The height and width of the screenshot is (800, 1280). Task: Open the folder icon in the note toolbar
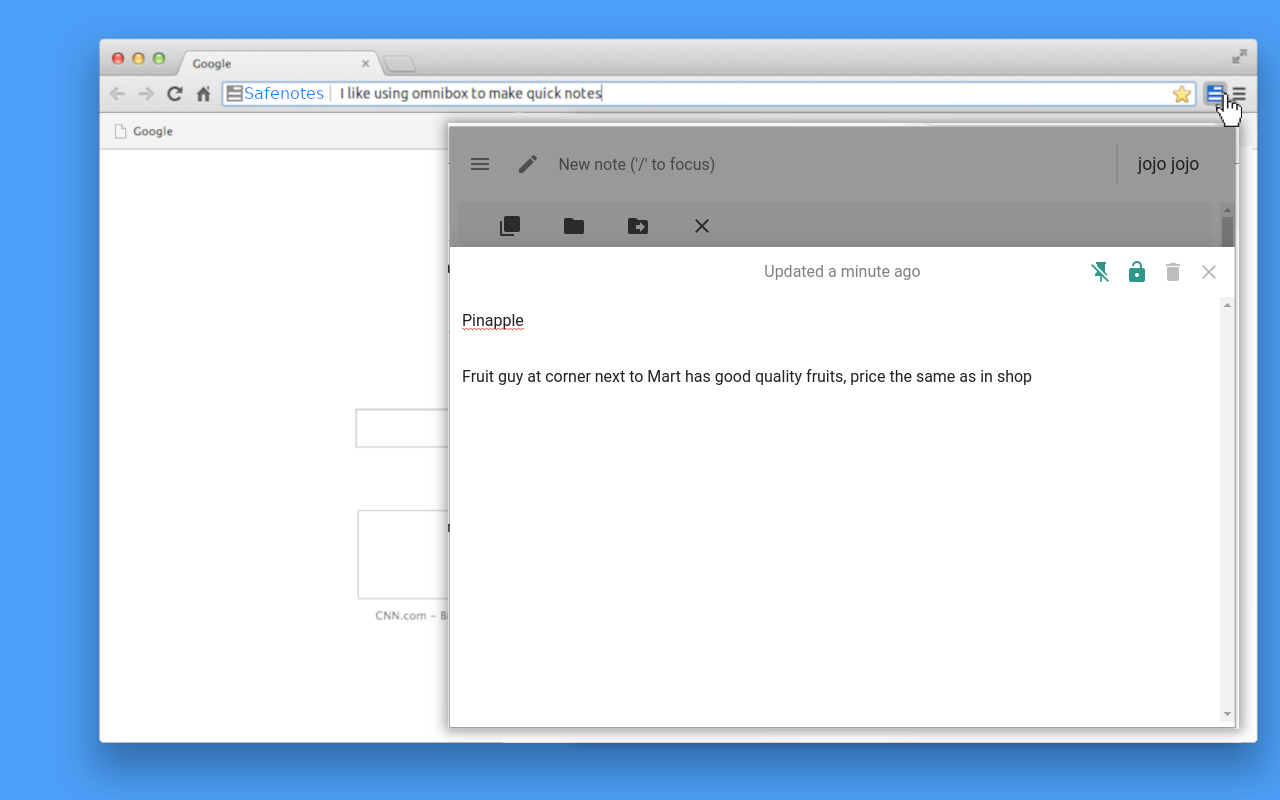pyautogui.click(x=573, y=226)
